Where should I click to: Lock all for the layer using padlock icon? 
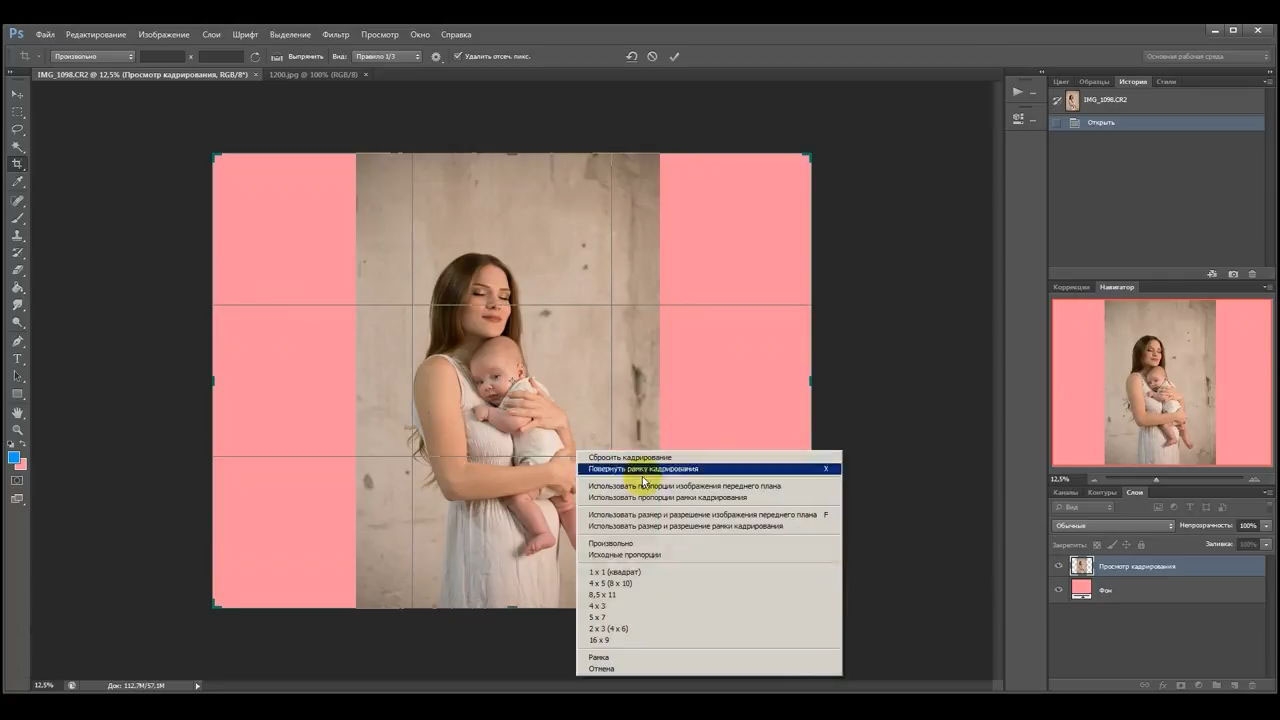point(1142,545)
